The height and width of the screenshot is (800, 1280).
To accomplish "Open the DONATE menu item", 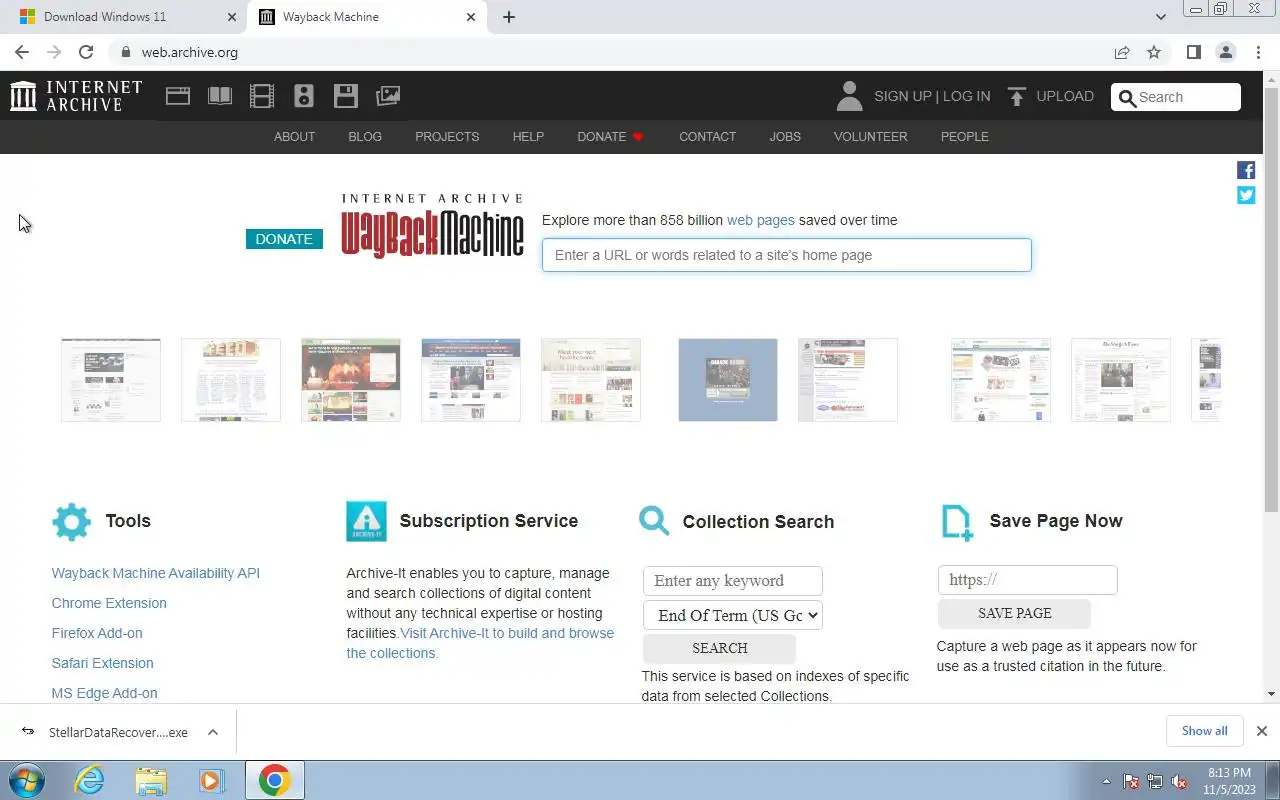I will coord(610,136).
